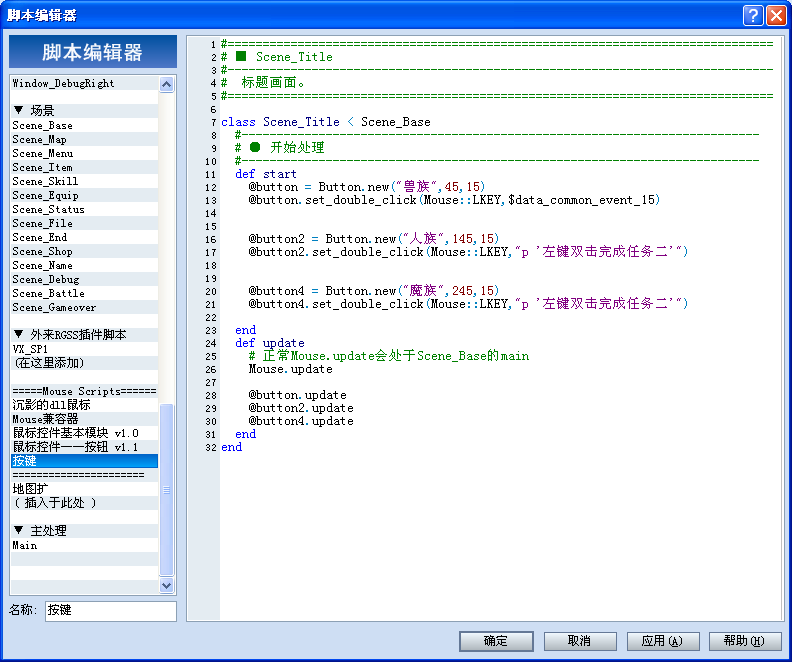This screenshot has width=792, height=662.
Task: Select the Scene_Shop script
Action: (84, 251)
